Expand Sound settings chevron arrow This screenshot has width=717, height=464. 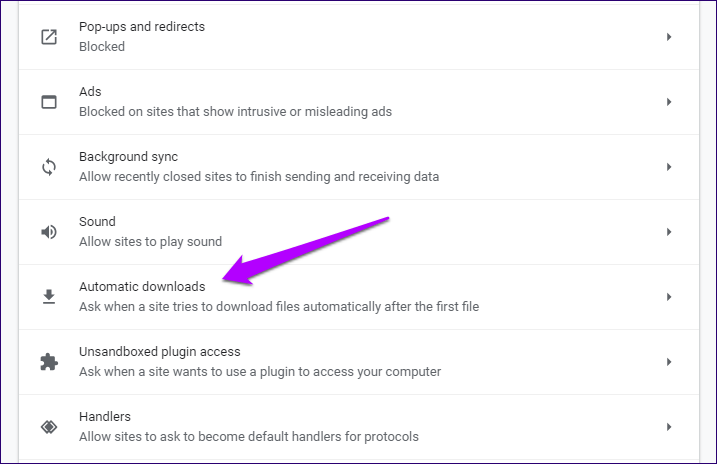coord(669,232)
